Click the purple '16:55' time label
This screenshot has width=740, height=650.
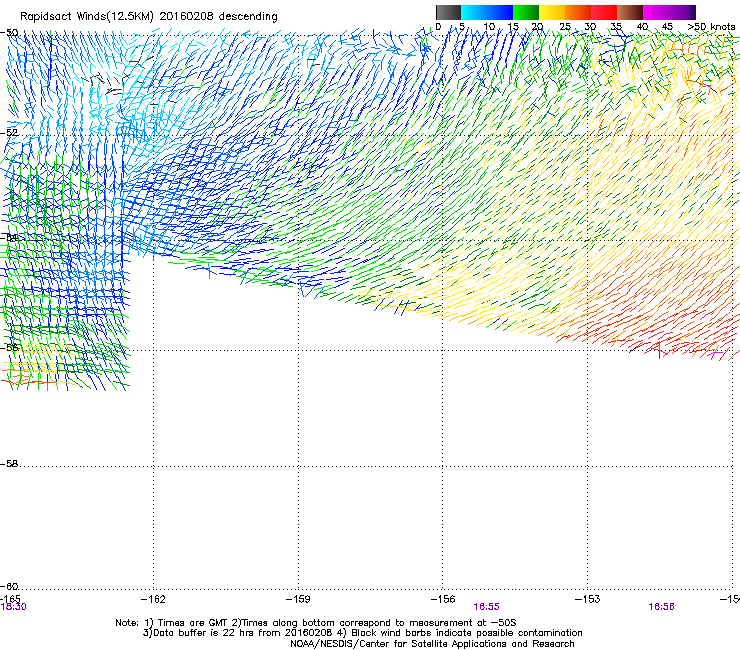click(487, 607)
